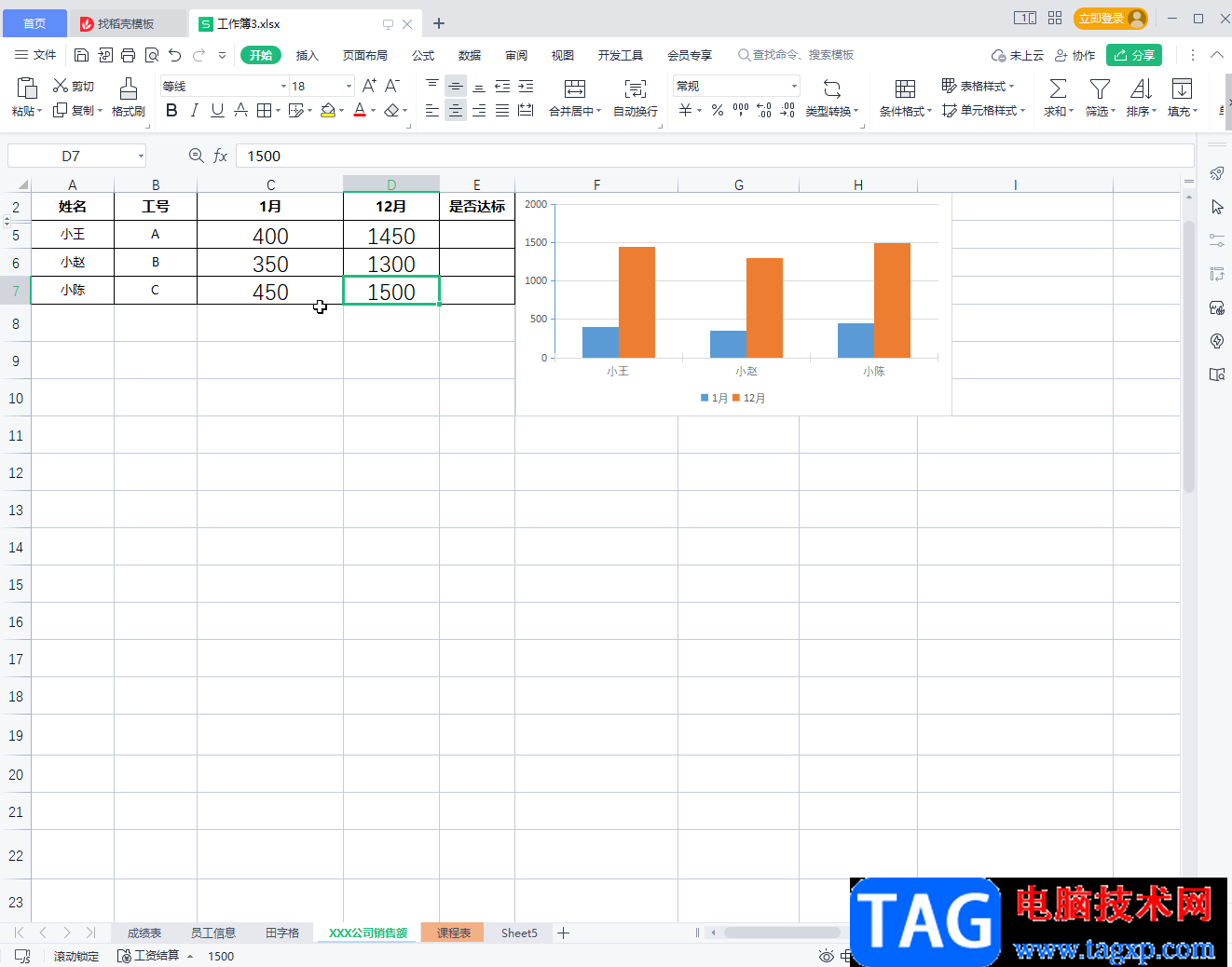Image resolution: width=1232 pixels, height=967 pixels.
Task: Apply thousands separator format
Action: (741, 111)
